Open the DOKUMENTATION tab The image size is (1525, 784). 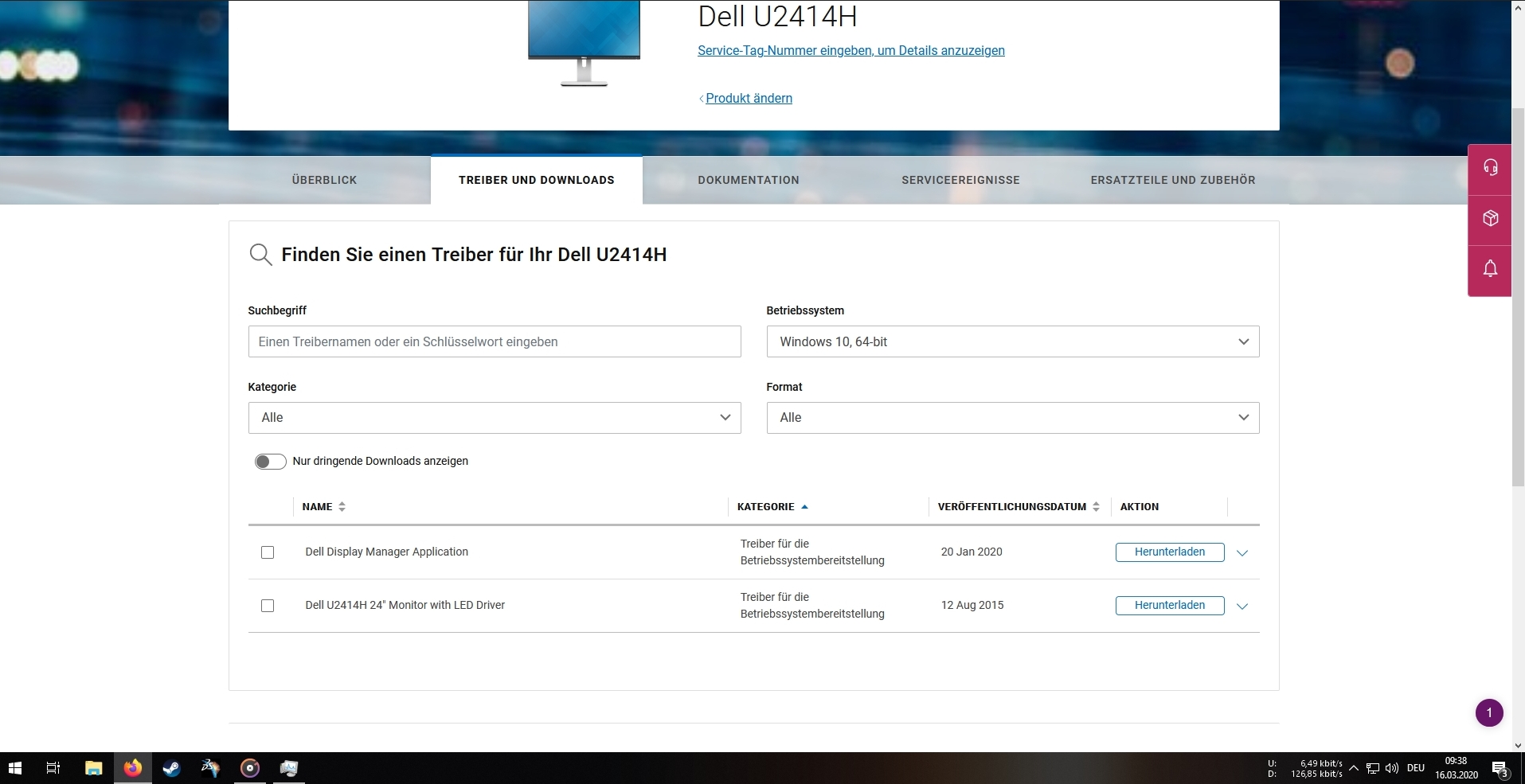(749, 180)
